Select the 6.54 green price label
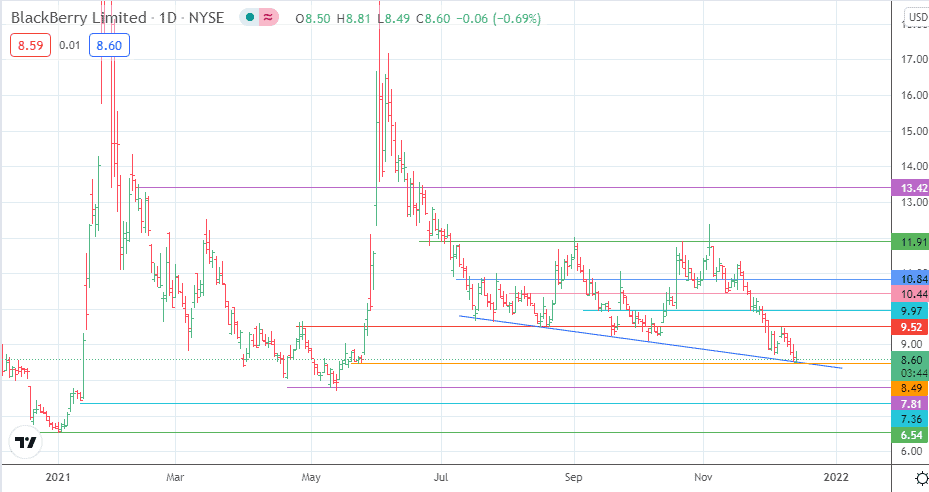This screenshot has height=492, width=929. (x=910, y=435)
